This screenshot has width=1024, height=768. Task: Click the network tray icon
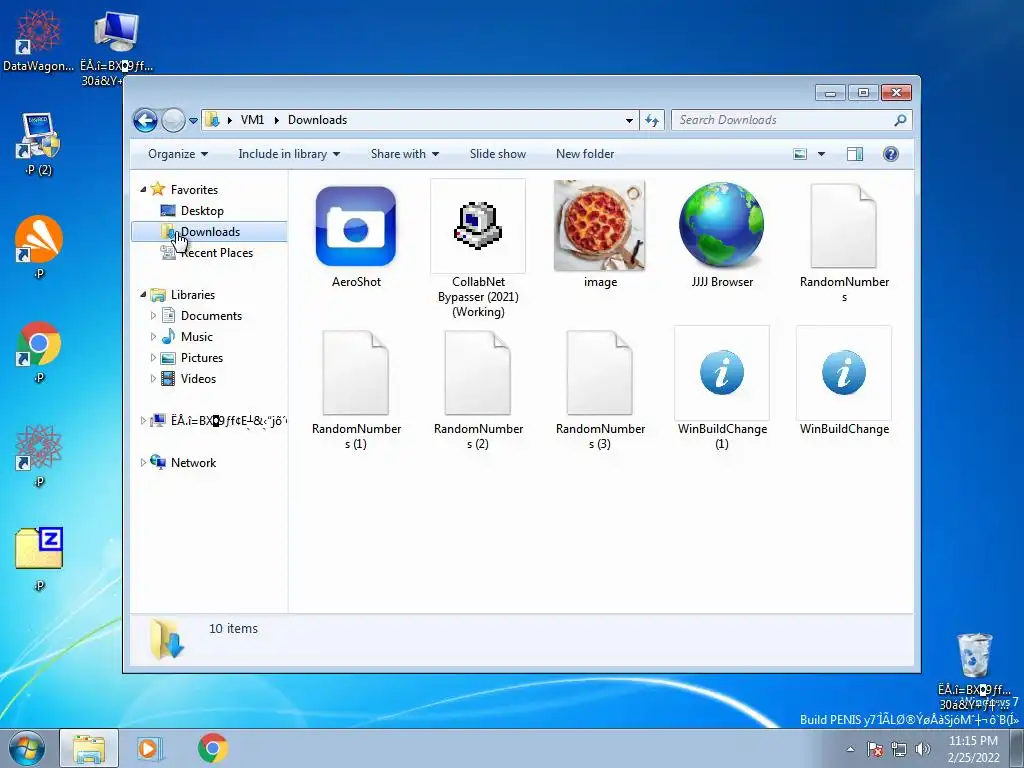point(899,749)
